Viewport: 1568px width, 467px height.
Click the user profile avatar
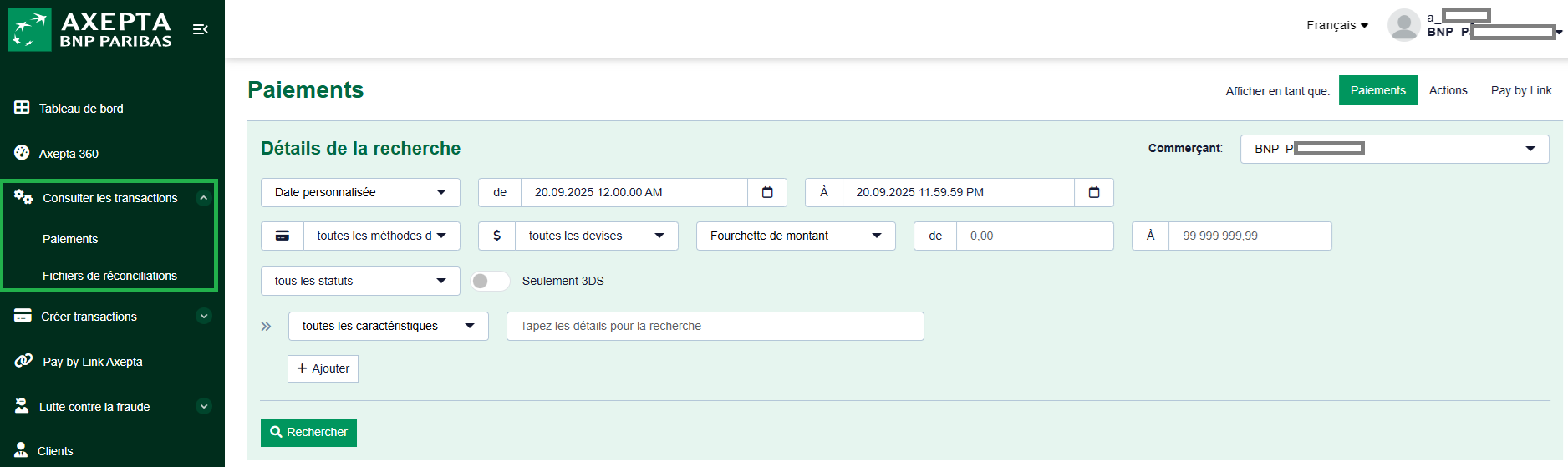pos(1403,25)
